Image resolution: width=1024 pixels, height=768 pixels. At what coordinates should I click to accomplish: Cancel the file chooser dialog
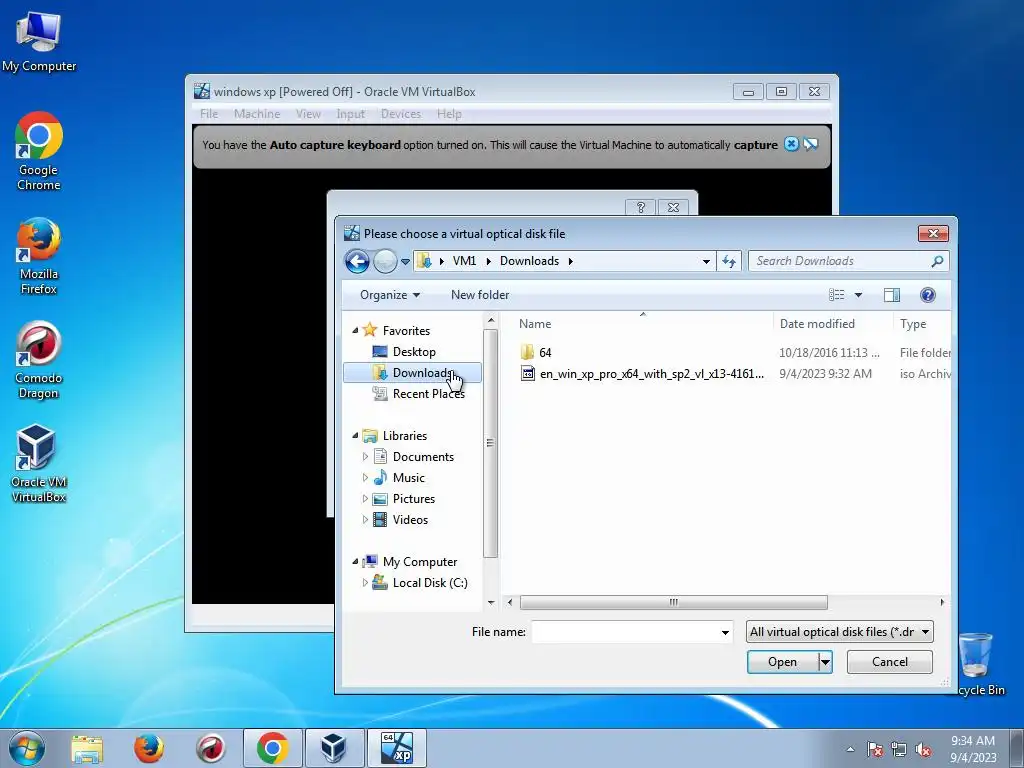pyautogui.click(x=889, y=662)
